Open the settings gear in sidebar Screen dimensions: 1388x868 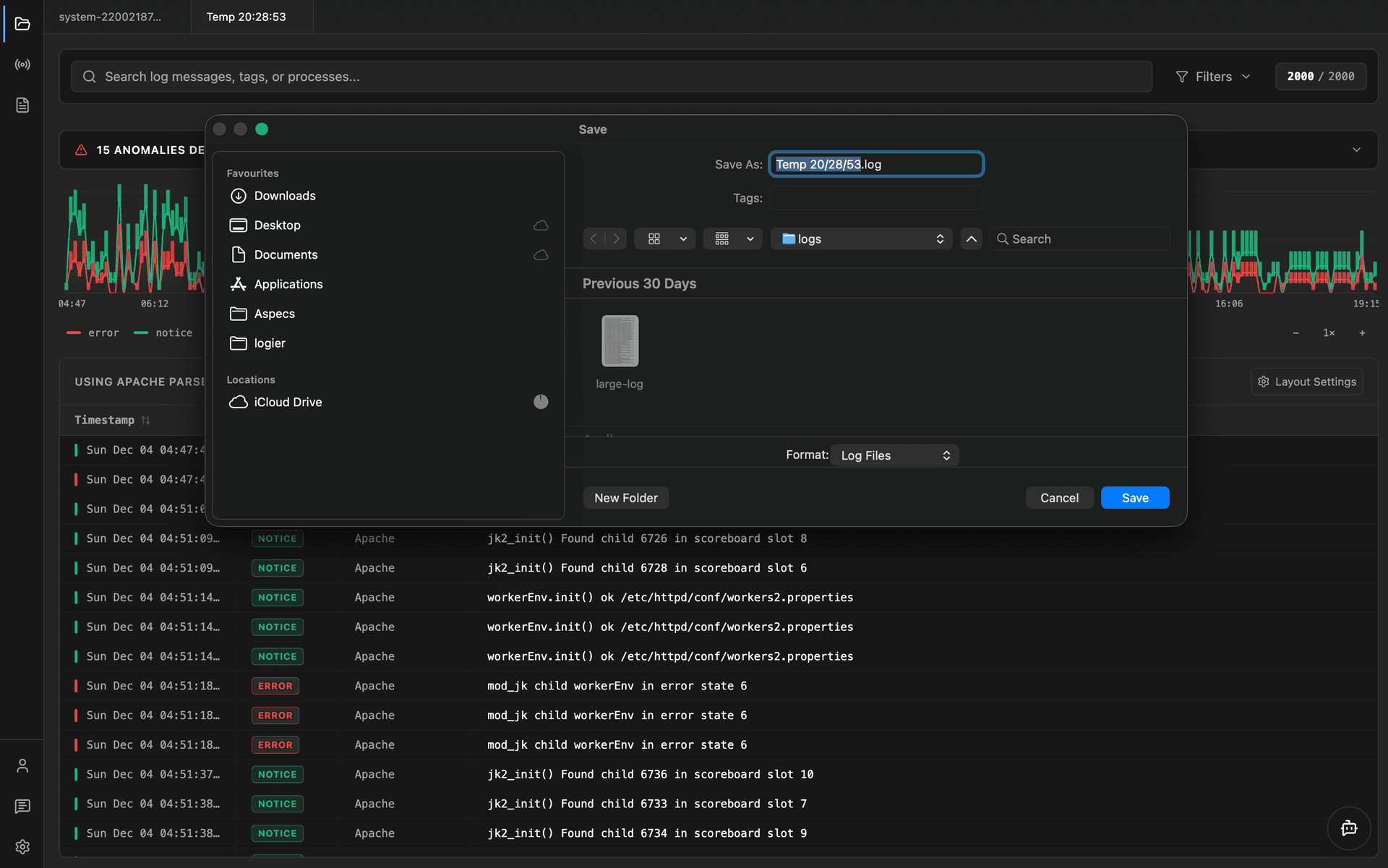pos(22,846)
